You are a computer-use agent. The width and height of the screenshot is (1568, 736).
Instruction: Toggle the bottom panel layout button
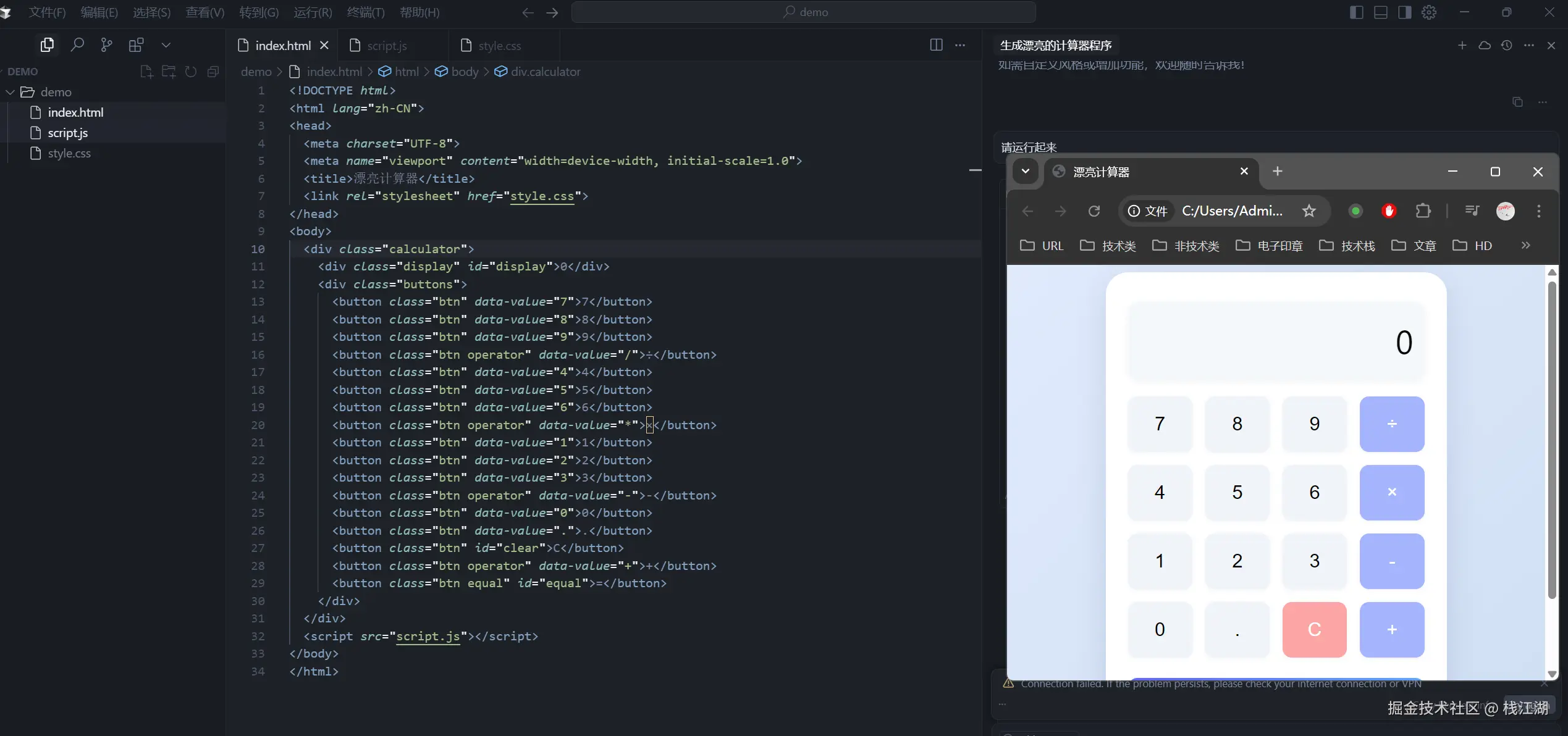pyautogui.click(x=1381, y=12)
